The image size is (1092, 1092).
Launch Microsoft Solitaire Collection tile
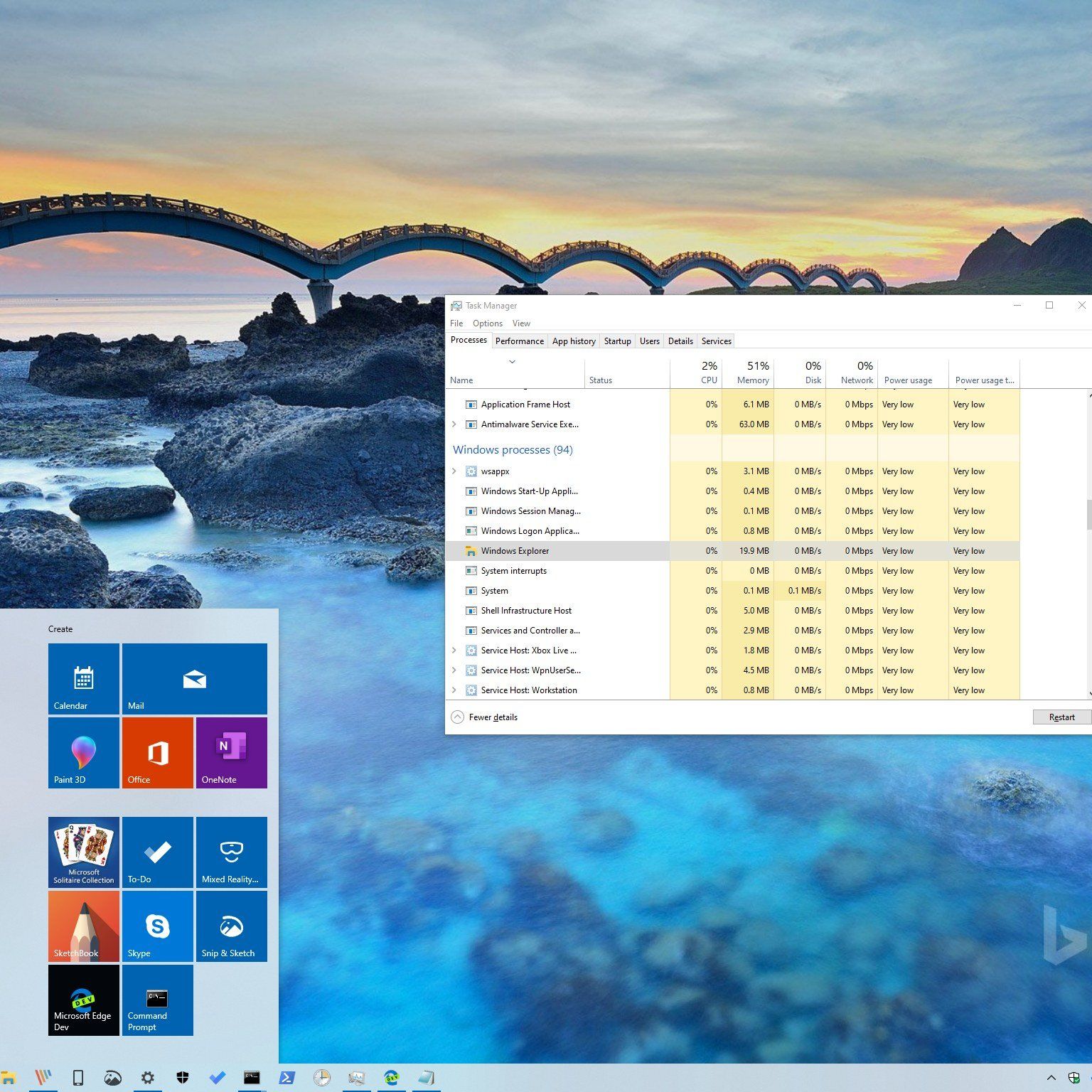tap(84, 852)
